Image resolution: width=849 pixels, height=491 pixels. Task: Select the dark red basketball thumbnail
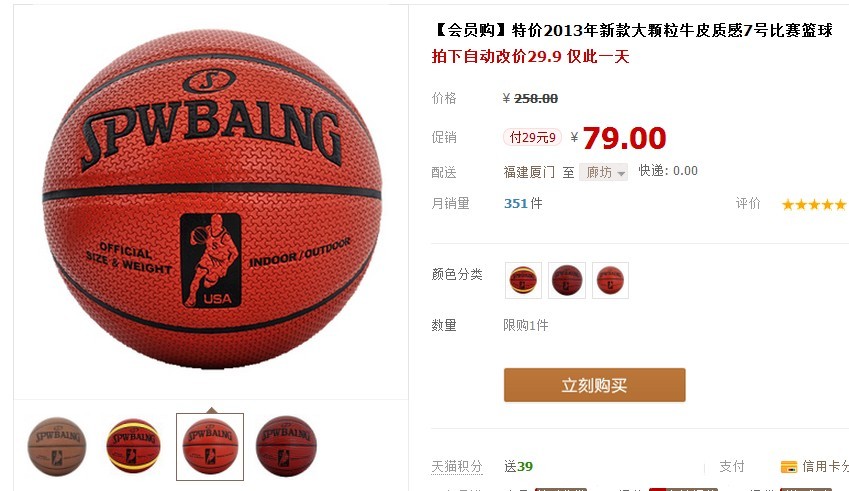pyautogui.click(x=286, y=447)
